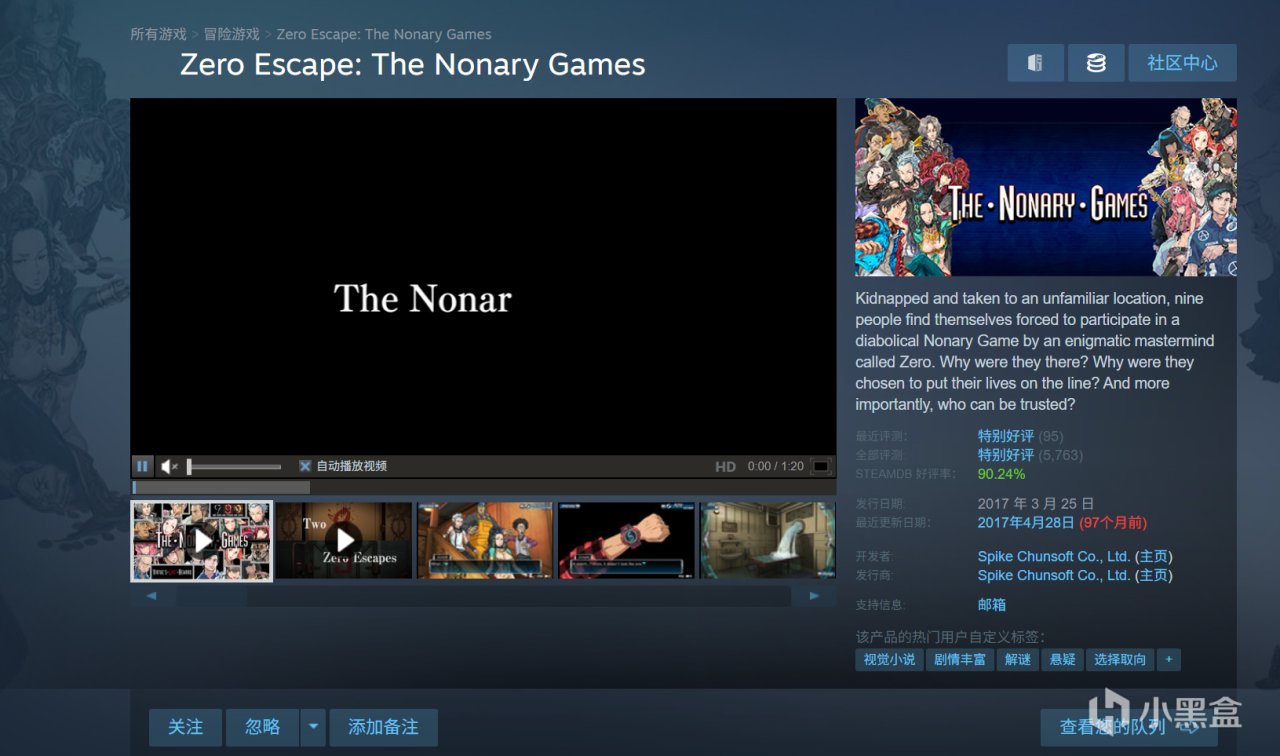Unmute the video speaker icon
This screenshot has height=756, width=1280.
[169, 466]
